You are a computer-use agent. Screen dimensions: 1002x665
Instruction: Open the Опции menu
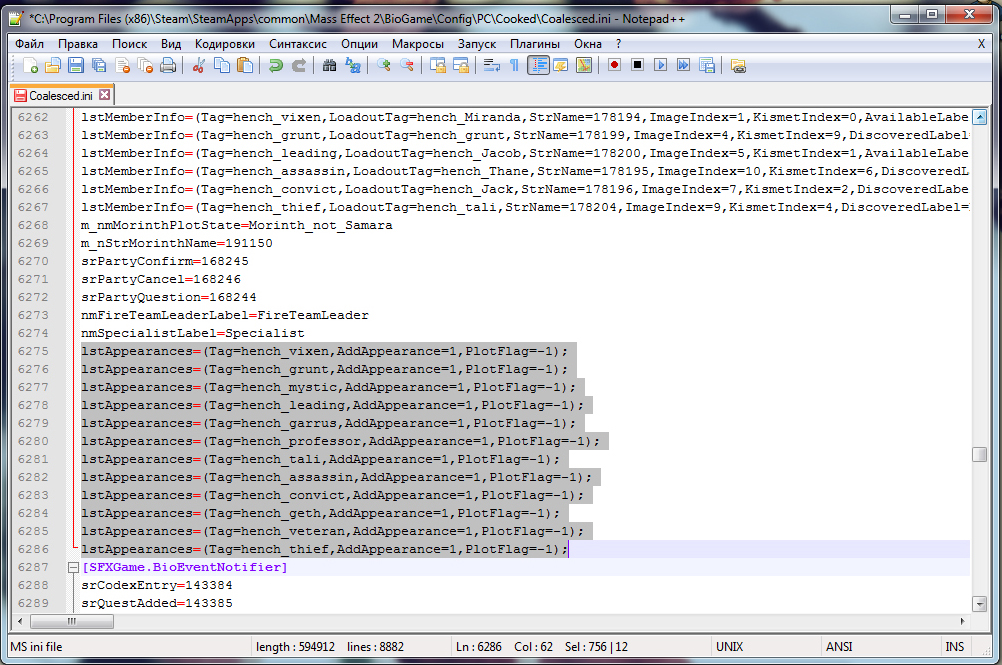[x=359, y=43]
